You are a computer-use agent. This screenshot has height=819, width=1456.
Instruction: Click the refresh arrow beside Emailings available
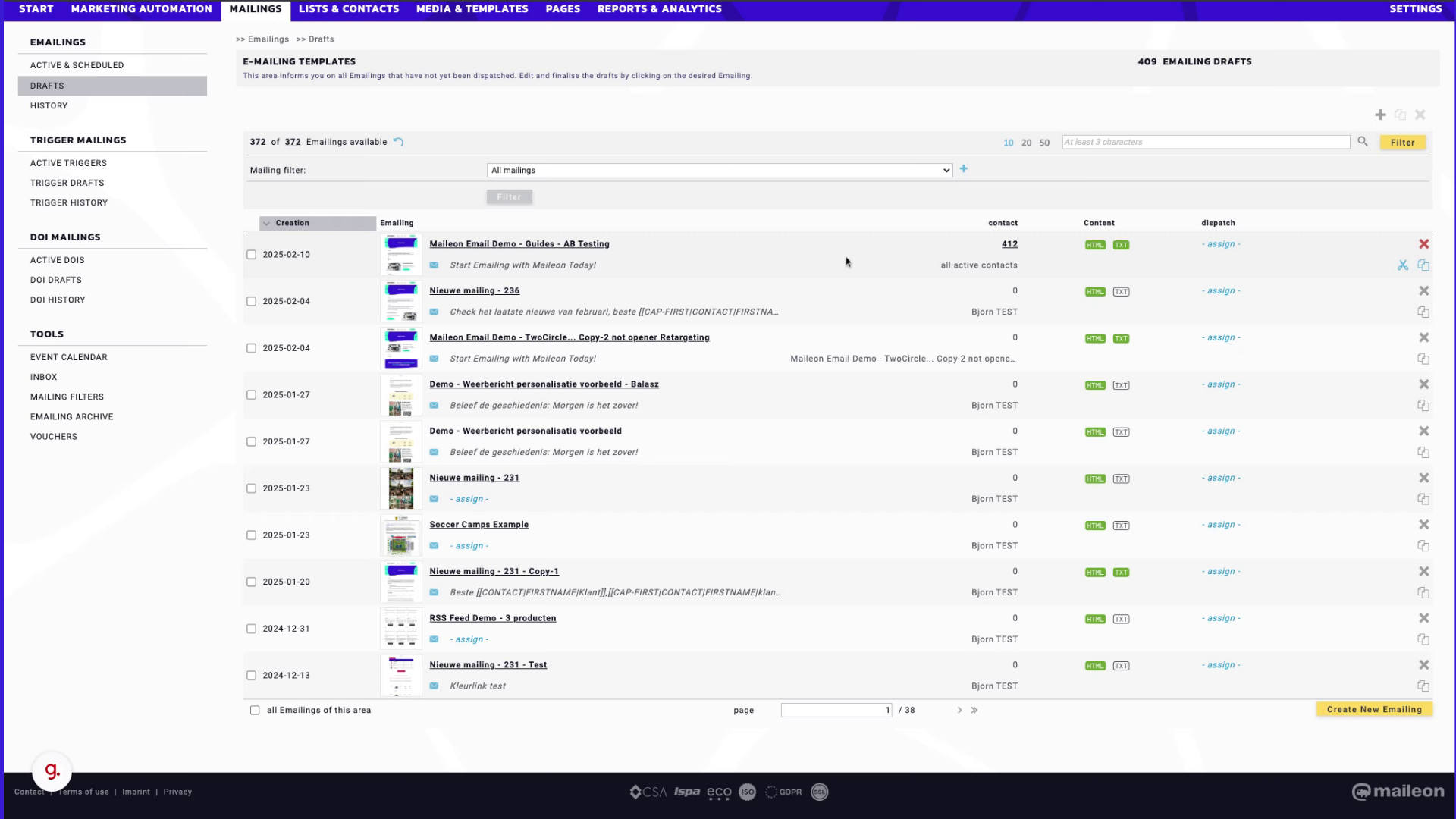398,142
